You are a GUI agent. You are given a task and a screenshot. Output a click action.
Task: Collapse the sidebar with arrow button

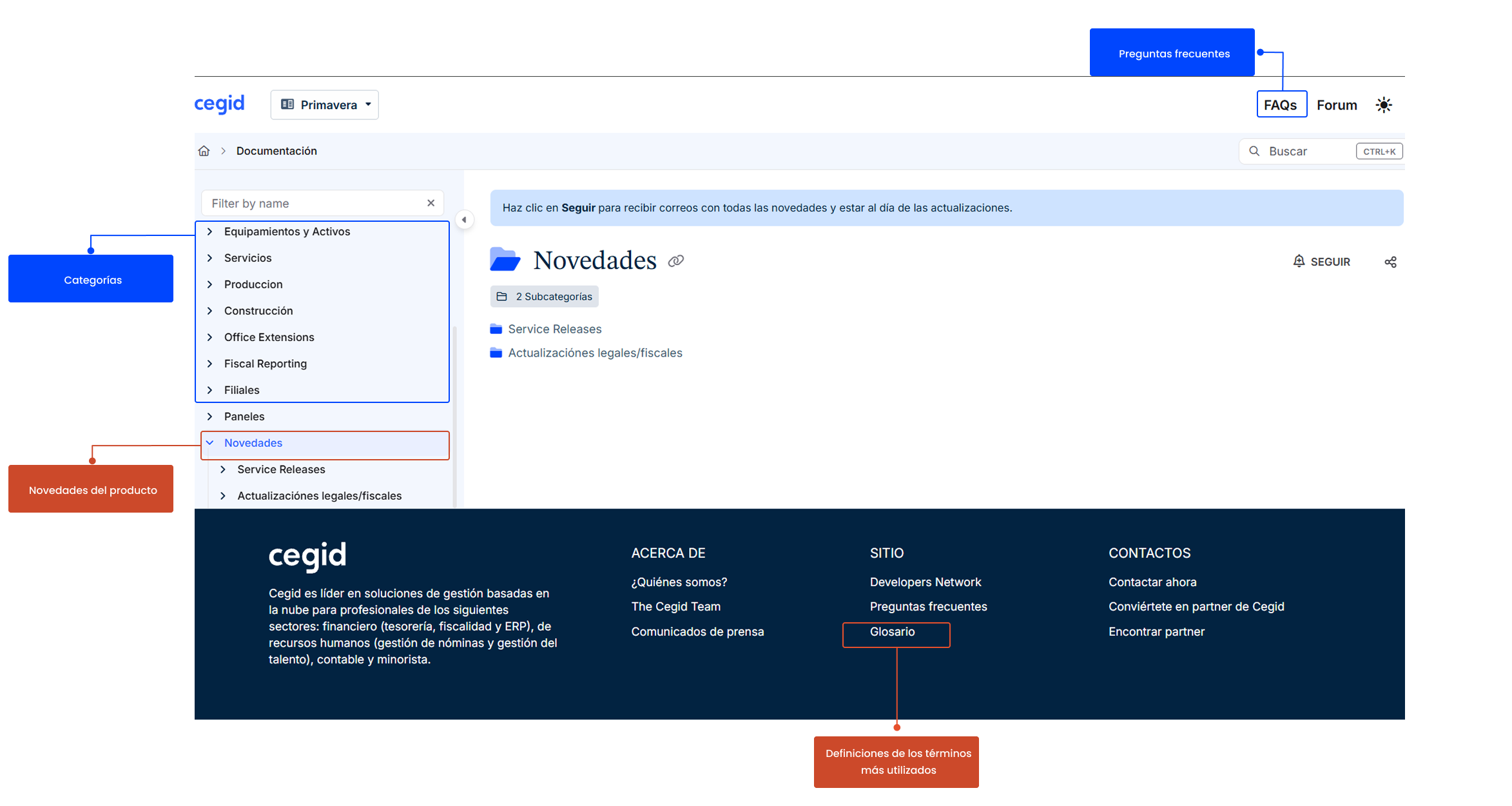click(x=464, y=220)
